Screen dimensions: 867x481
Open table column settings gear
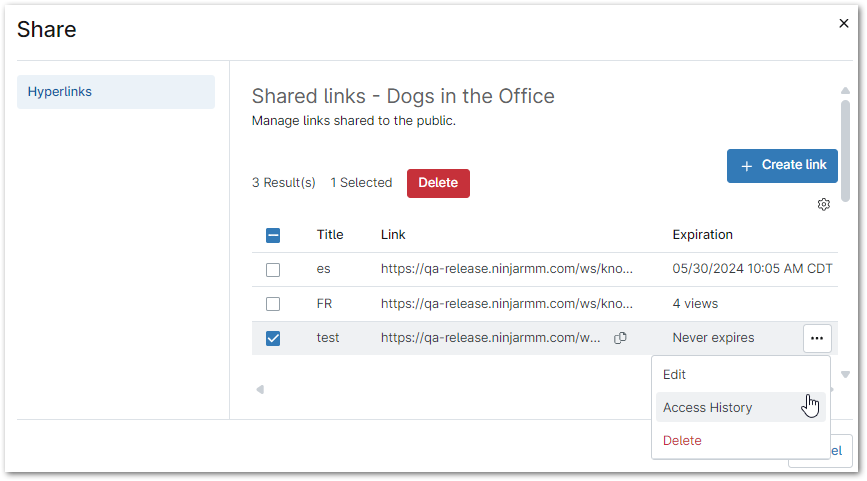click(824, 204)
